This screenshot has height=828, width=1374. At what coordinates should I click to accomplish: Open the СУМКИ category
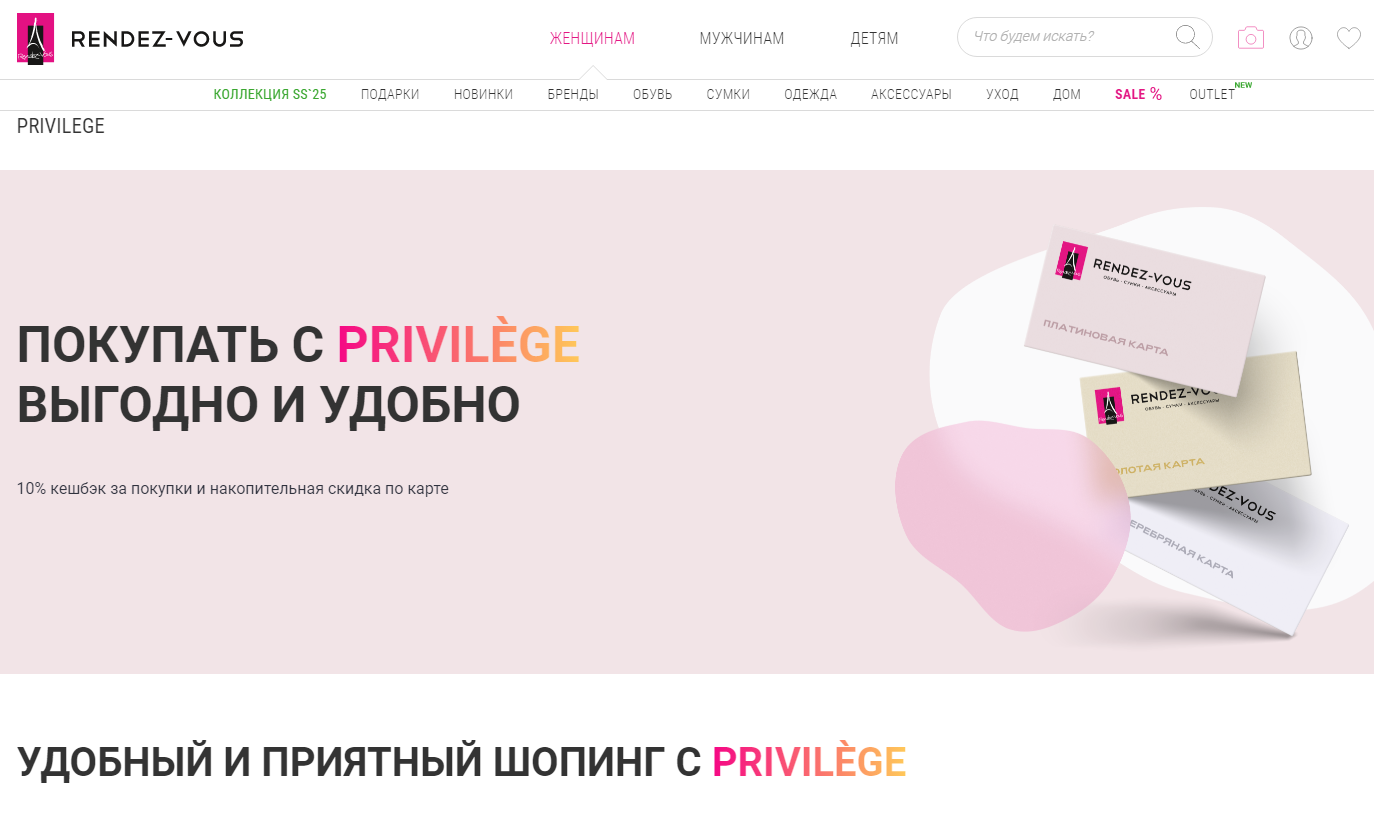click(728, 94)
